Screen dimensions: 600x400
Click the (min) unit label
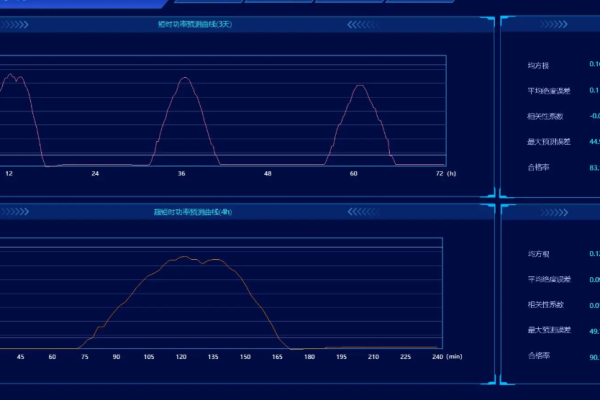(x=454, y=357)
